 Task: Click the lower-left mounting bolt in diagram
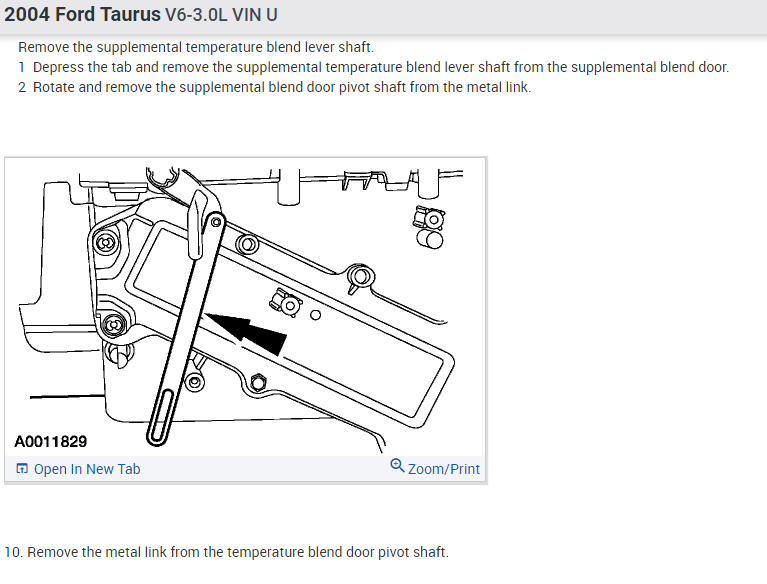pos(113,325)
